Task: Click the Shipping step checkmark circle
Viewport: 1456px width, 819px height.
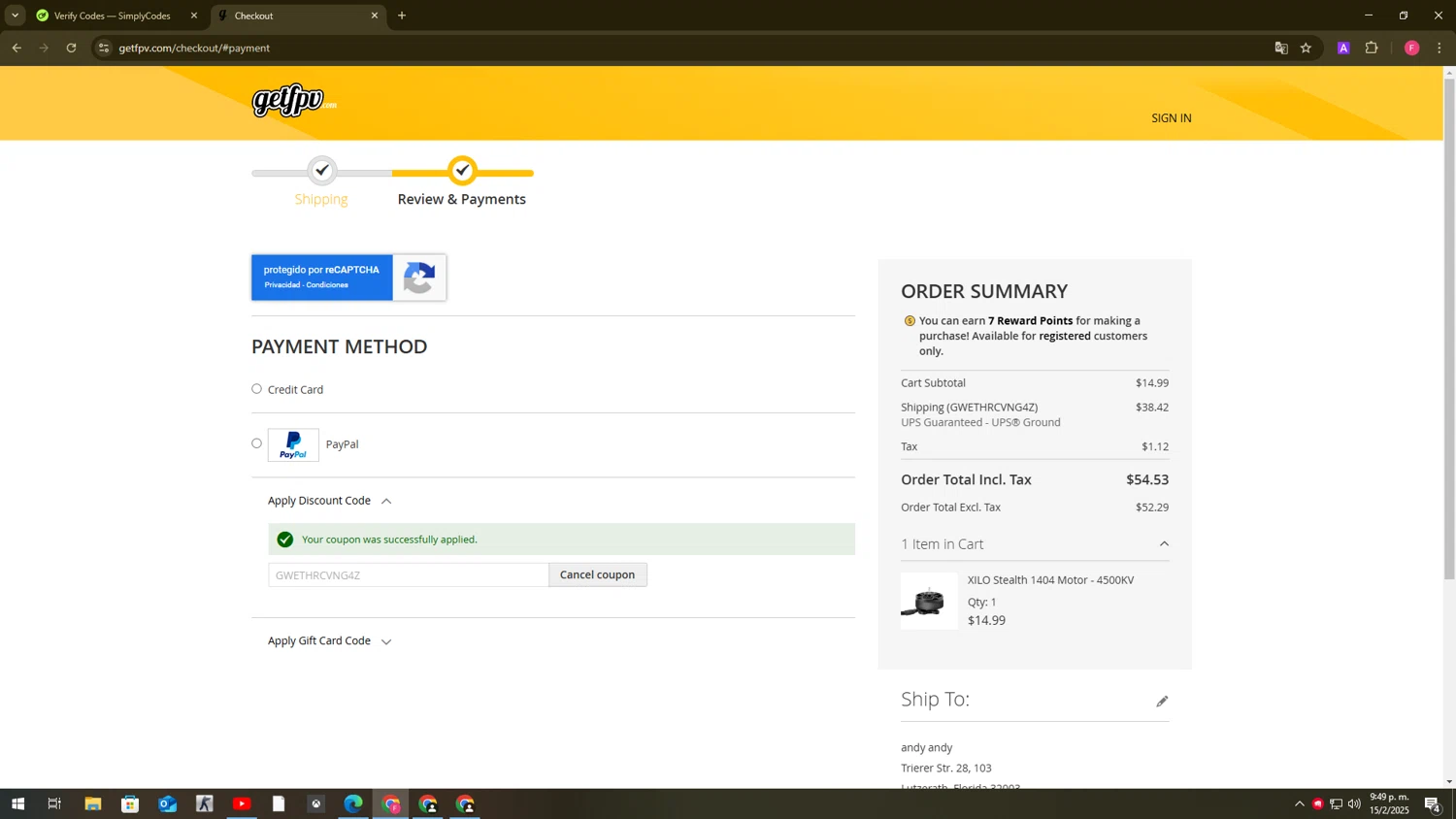Action: [322, 171]
